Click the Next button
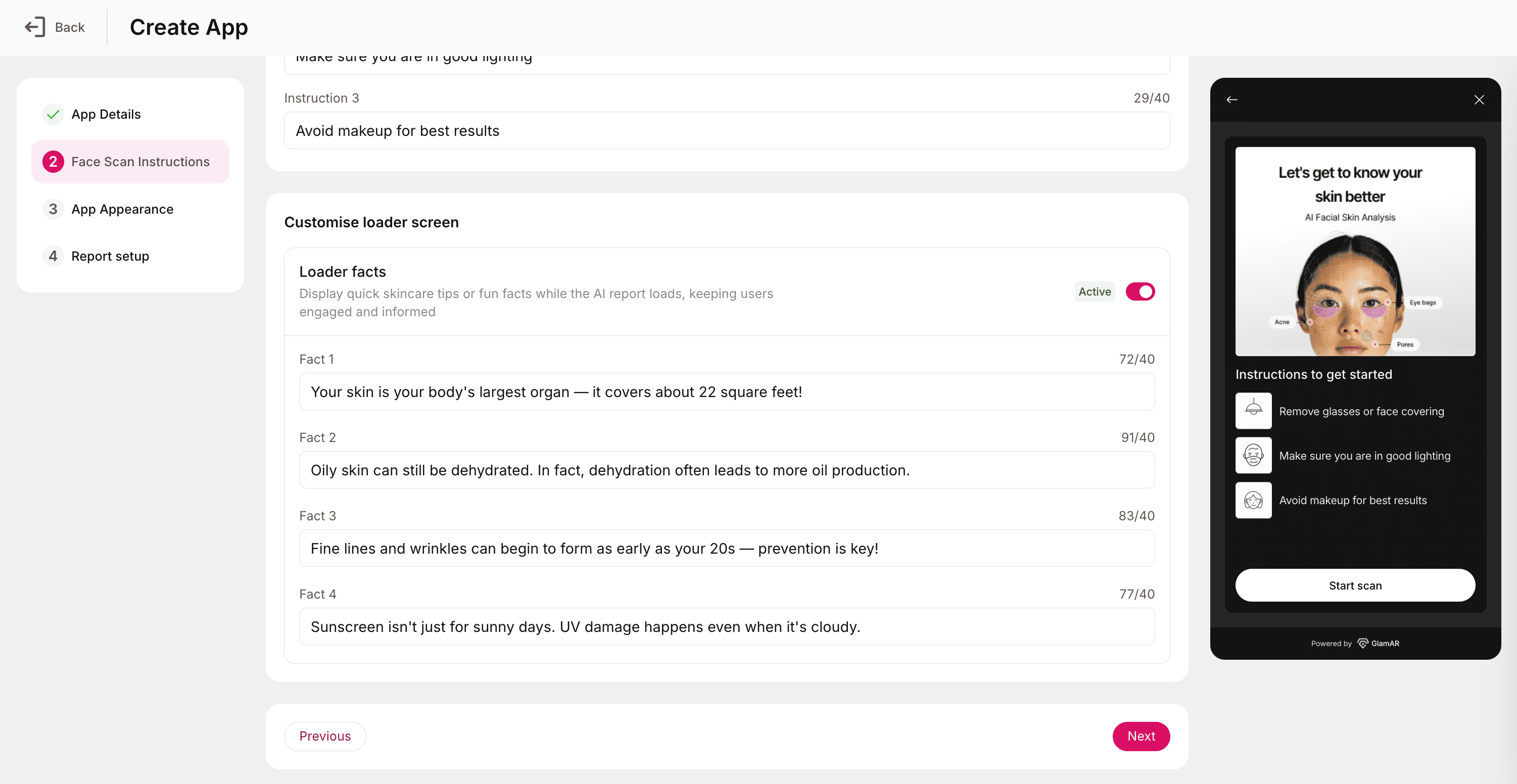The image size is (1517, 784). point(1141,736)
